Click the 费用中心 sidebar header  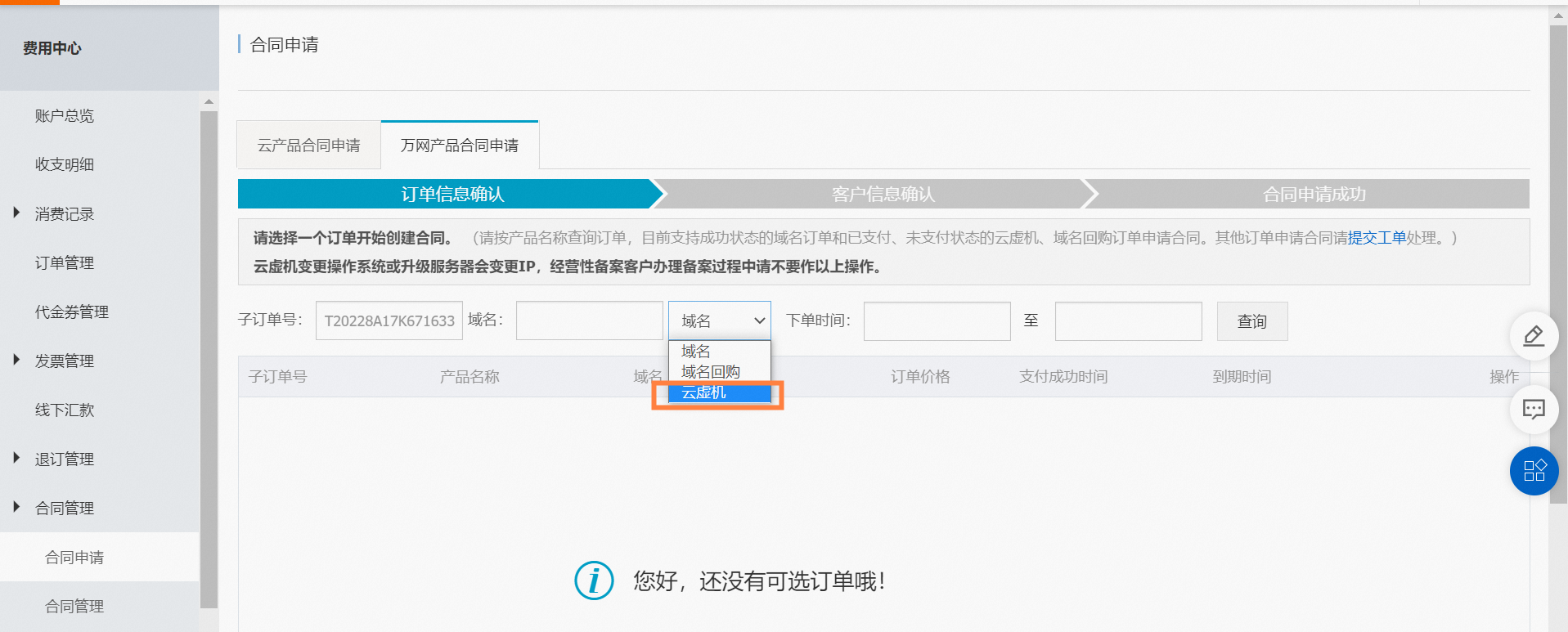tap(52, 48)
